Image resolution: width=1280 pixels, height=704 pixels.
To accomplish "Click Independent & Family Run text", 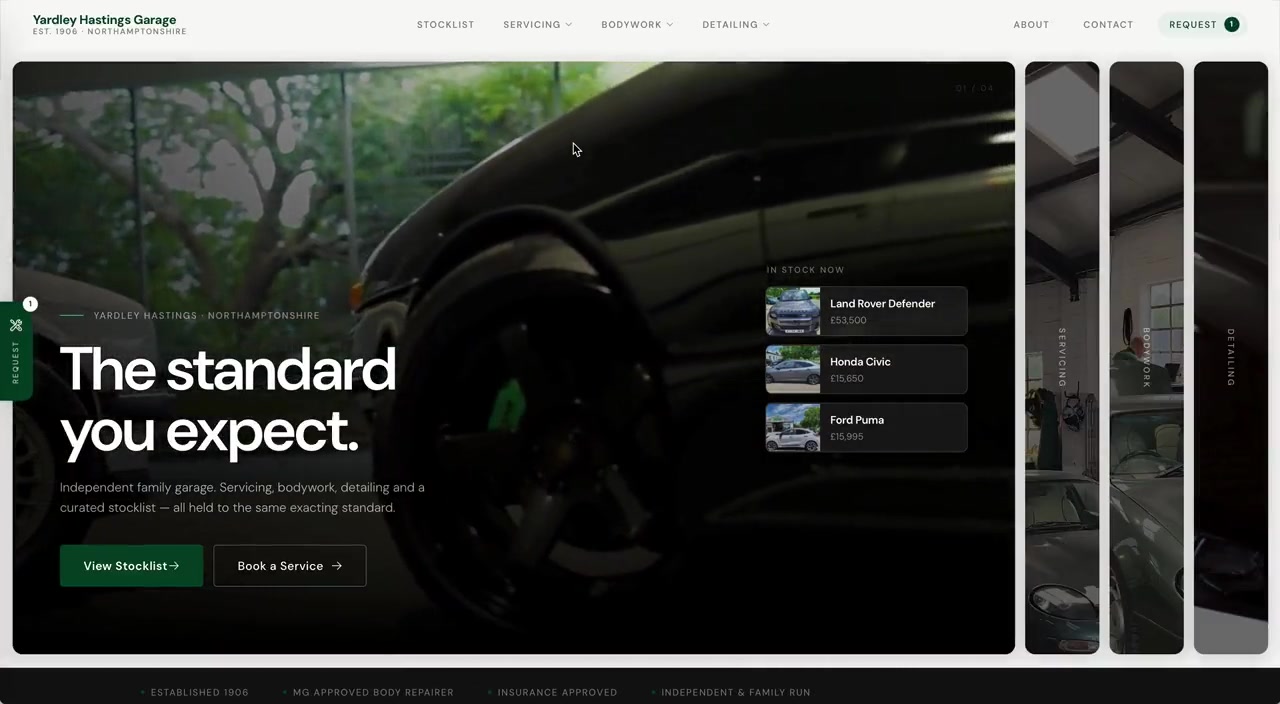I will click(x=735, y=692).
